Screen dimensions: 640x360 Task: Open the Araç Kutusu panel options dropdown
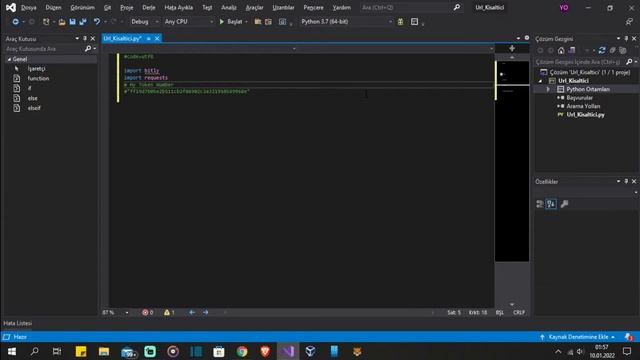pyautogui.click(x=77, y=38)
